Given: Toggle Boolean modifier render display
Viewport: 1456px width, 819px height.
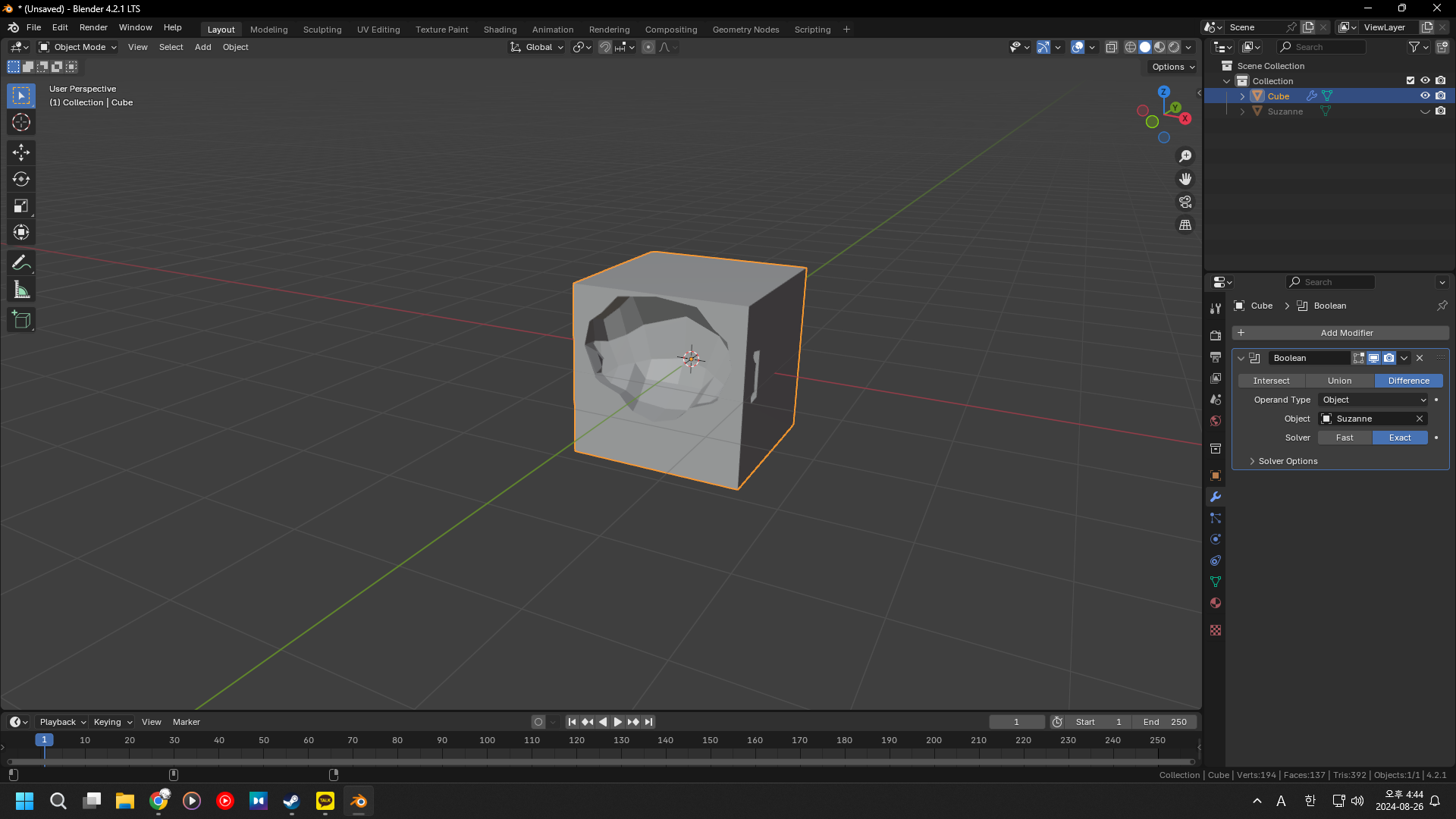Looking at the screenshot, I should pos(1389,358).
